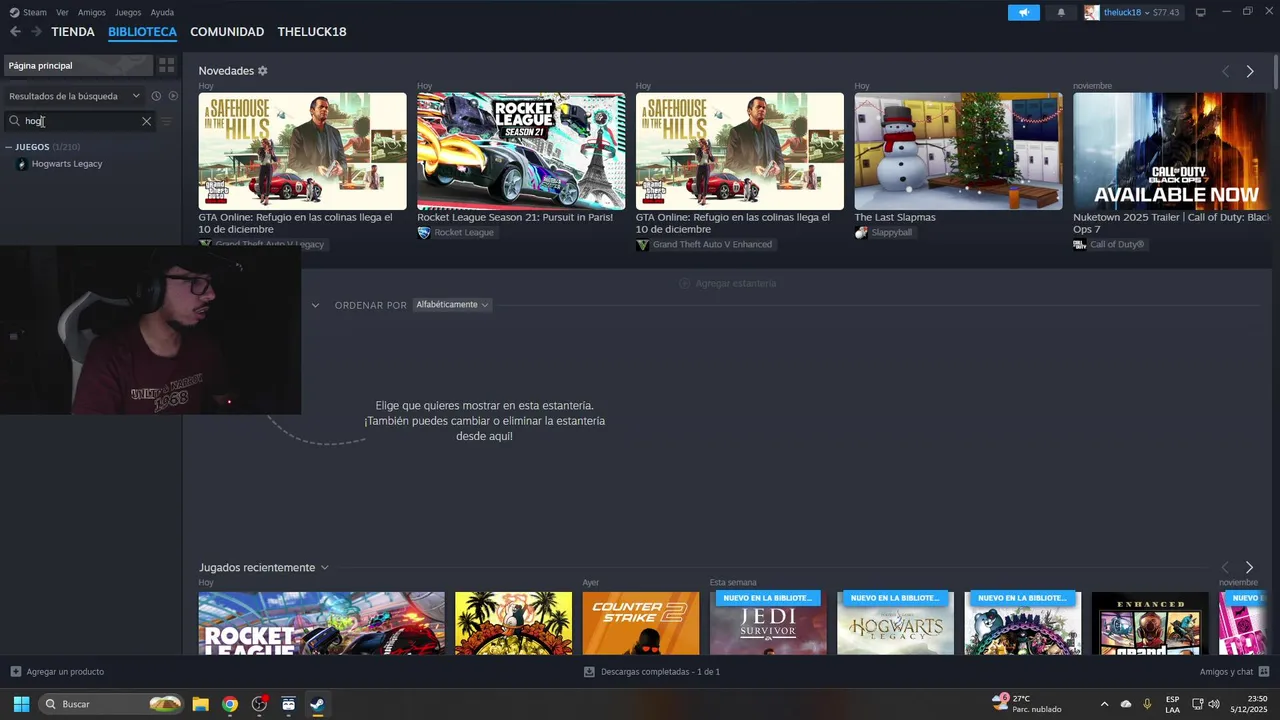Open Friends and chat icon

point(1264,672)
